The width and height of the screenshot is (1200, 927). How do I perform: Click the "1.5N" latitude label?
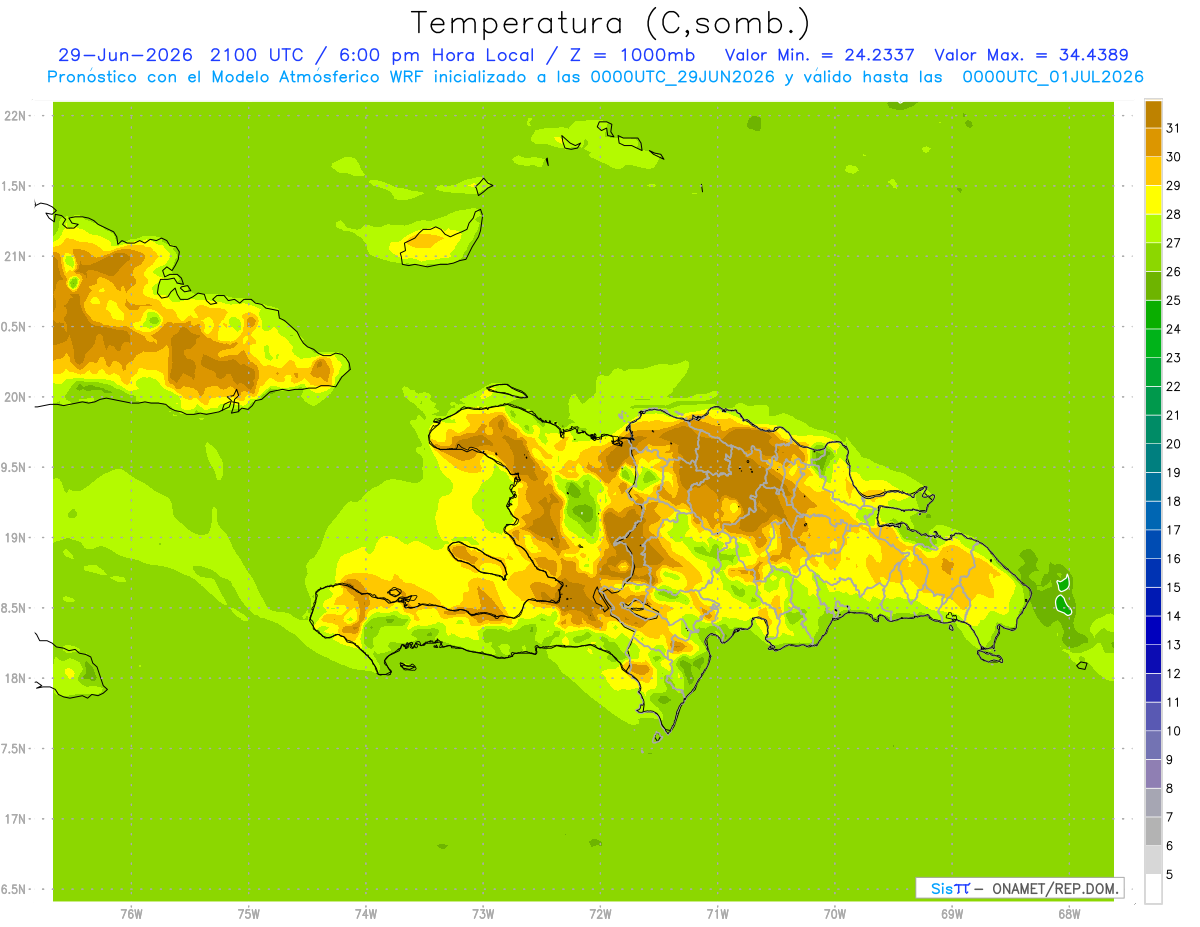pyautogui.click(x=15, y=186)
